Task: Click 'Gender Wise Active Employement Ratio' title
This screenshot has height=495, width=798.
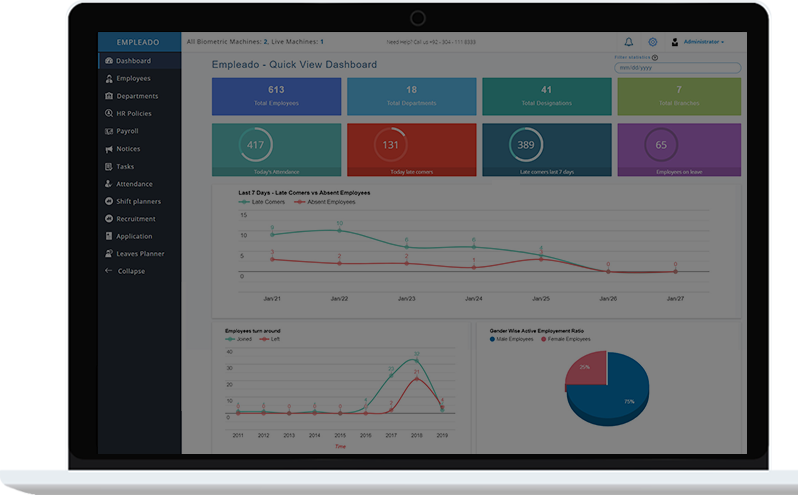Action: 536,331
